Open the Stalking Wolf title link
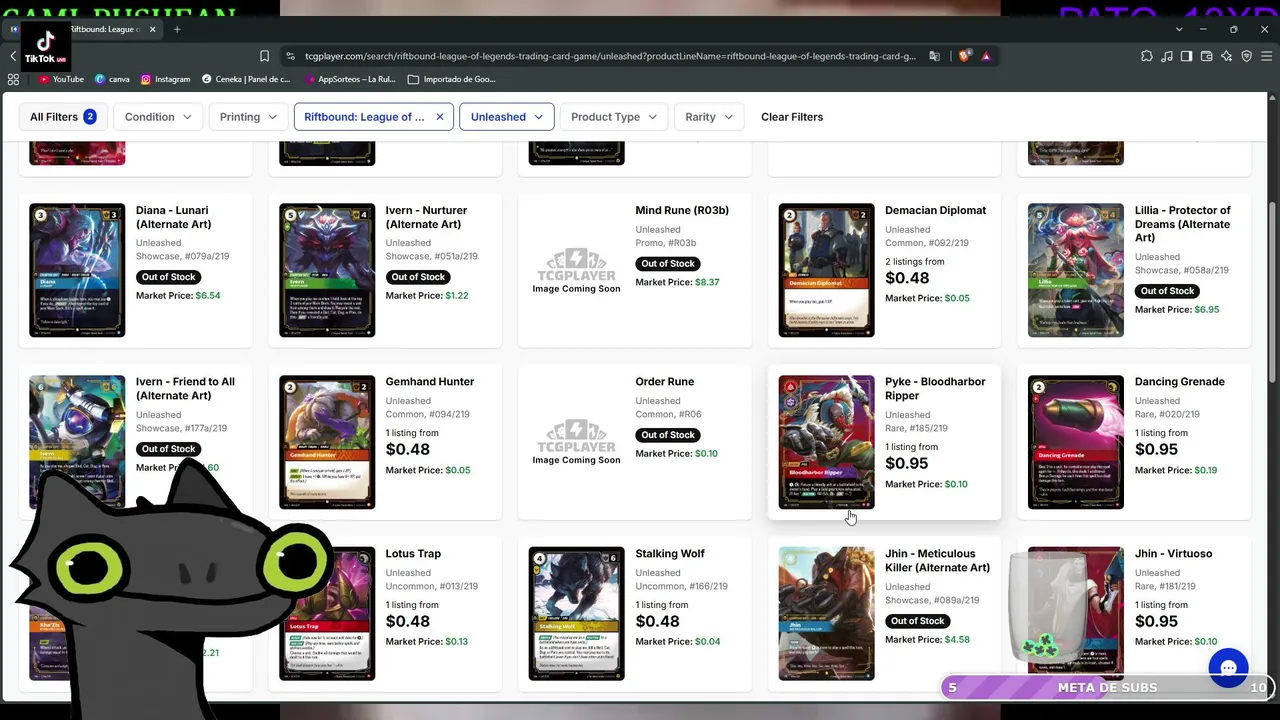The image size is (1280, 720). tap(670, 553)
